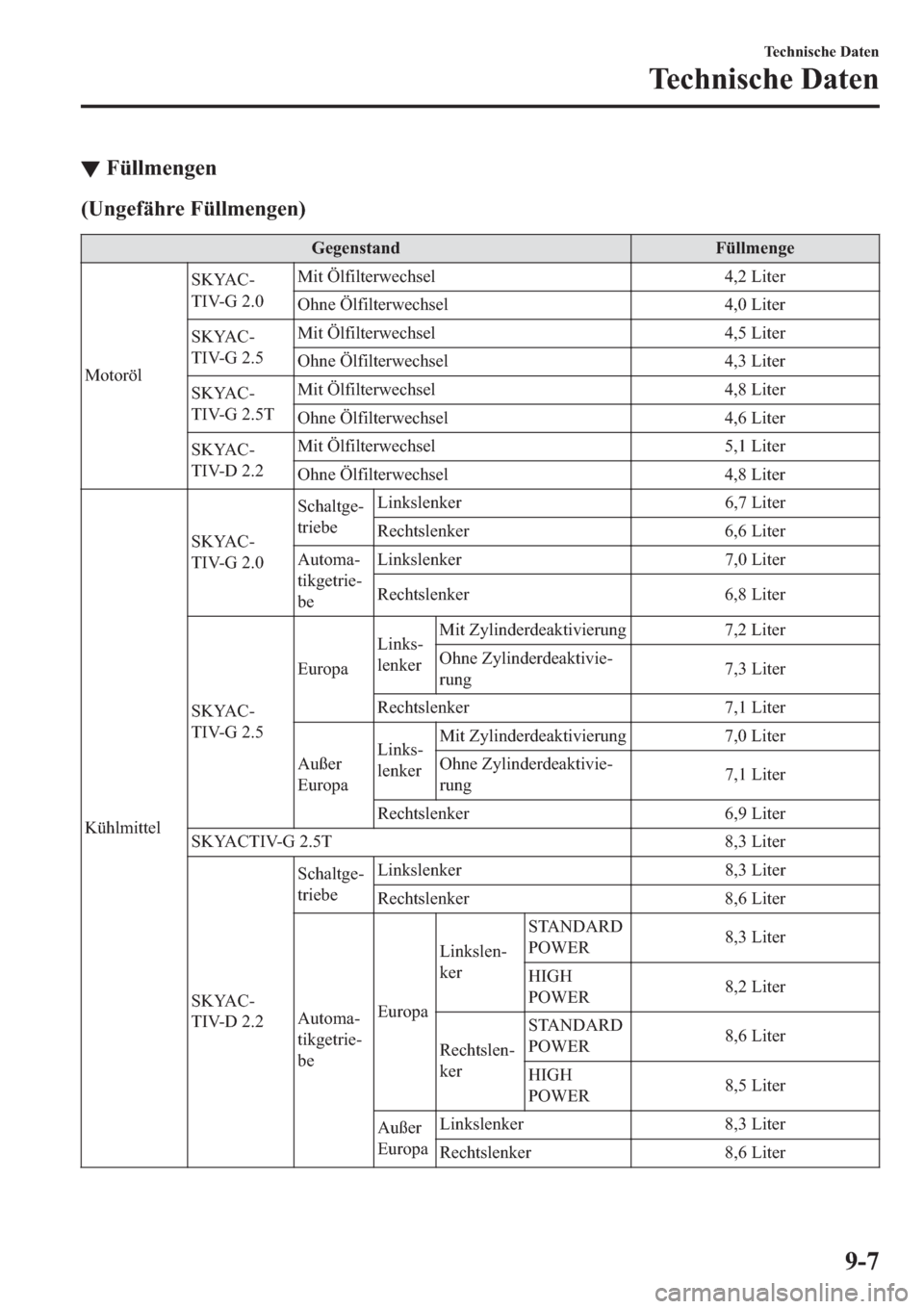Click the '6,8 Liter' value
The height and width of the screenshot is (1309, 924).
point(755,595)
